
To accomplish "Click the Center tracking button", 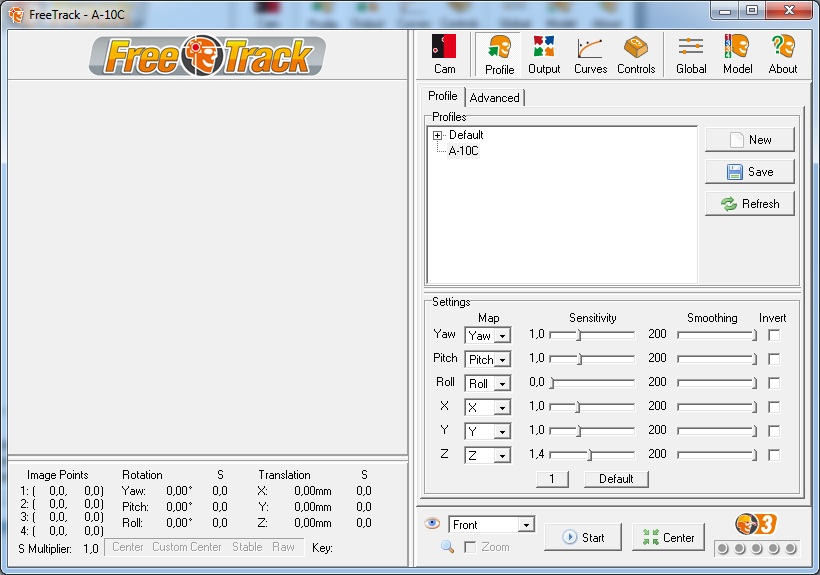I will click(668, 537).
